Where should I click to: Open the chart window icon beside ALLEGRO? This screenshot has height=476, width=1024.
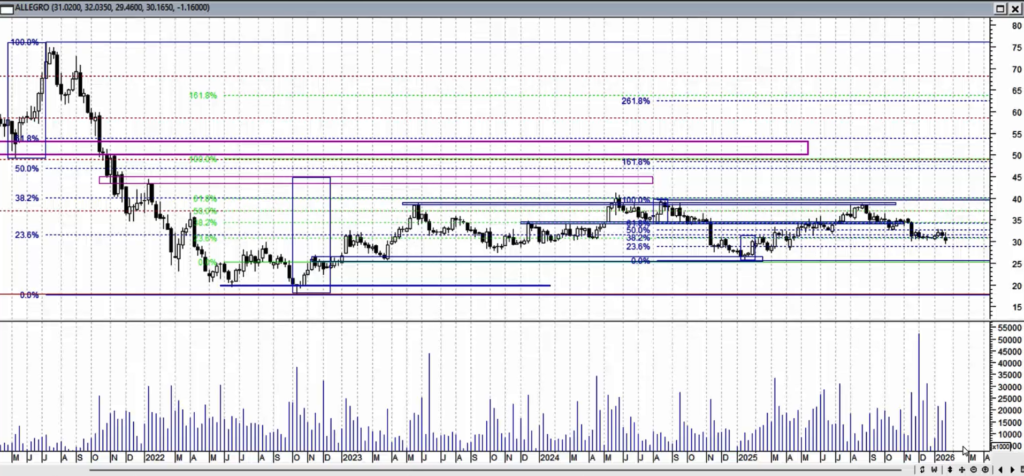click(x=8, y=7)
